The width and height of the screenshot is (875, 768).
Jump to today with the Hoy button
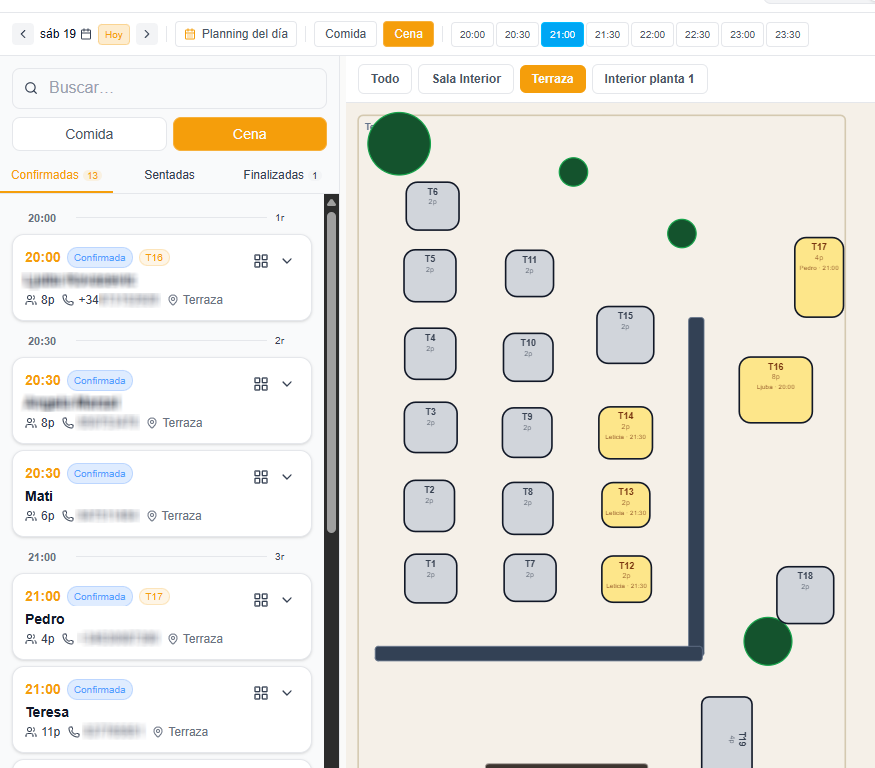[x=114, y=35]
